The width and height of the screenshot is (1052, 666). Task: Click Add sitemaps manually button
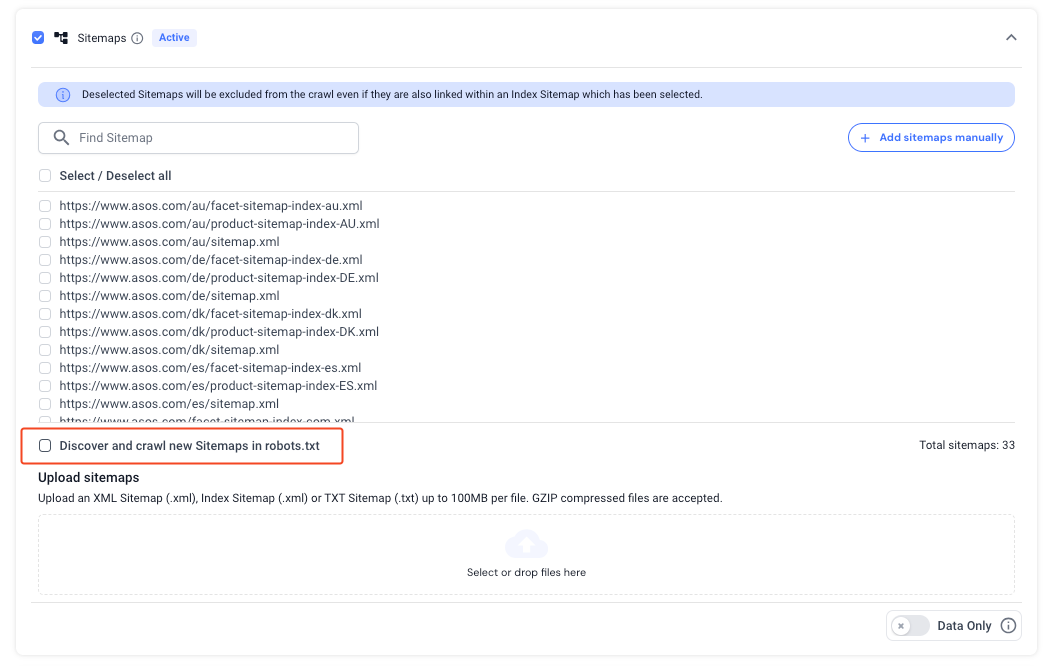[x=931, y=137]
